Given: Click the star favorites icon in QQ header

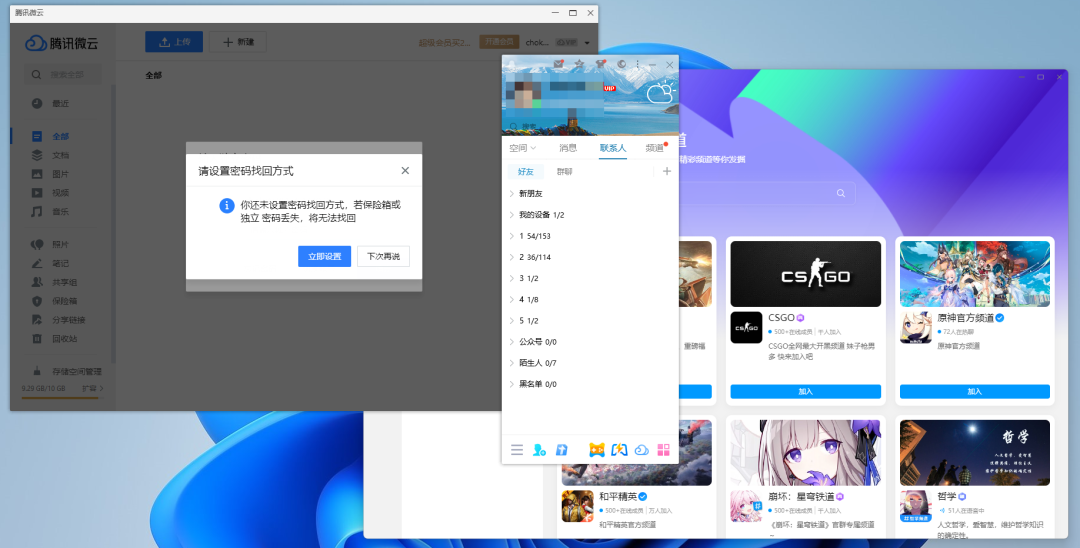Looking at the screenshot, I should 579,64.
